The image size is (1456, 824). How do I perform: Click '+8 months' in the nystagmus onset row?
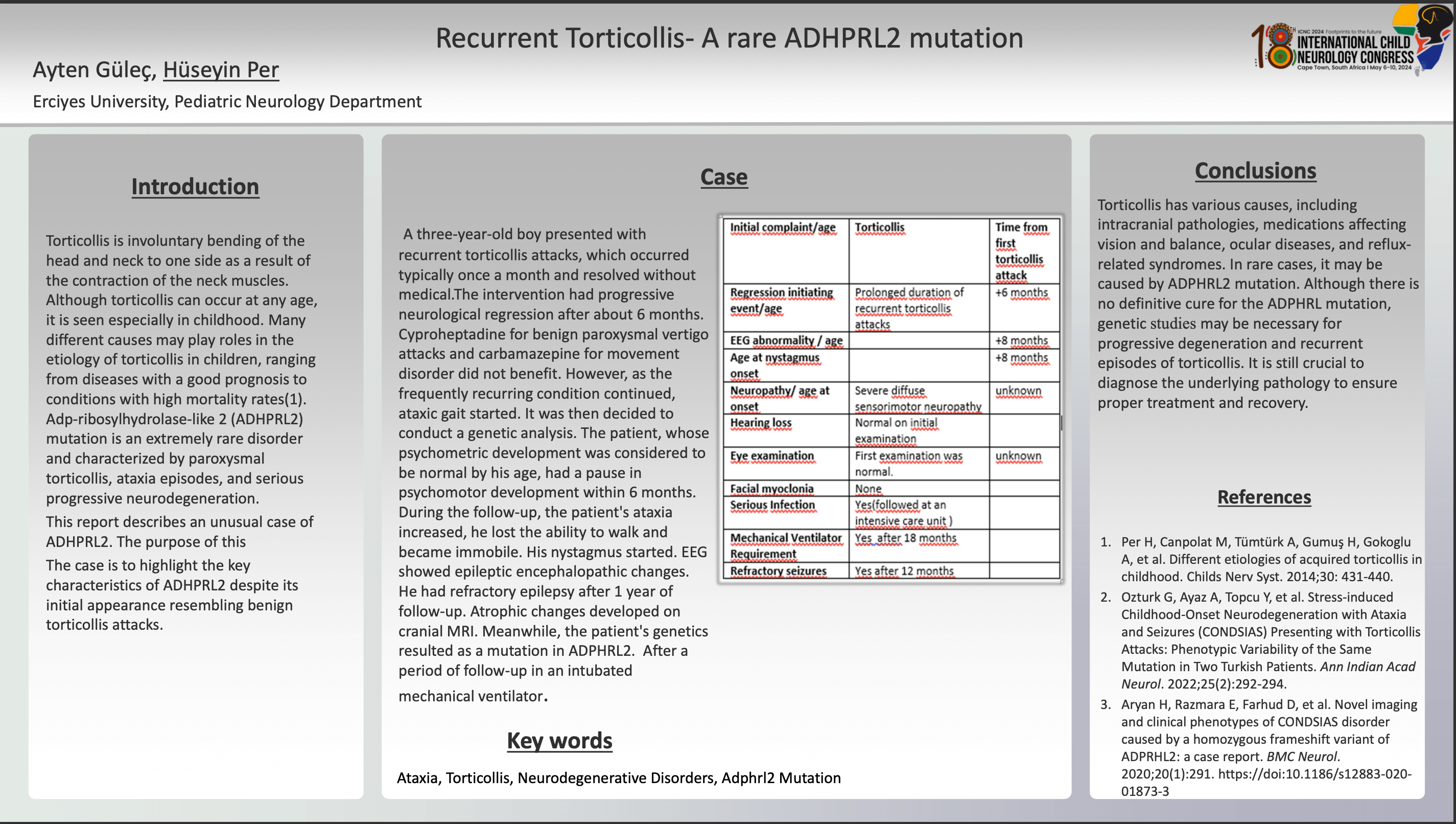pyautogui.click(x=1024, y=365)
